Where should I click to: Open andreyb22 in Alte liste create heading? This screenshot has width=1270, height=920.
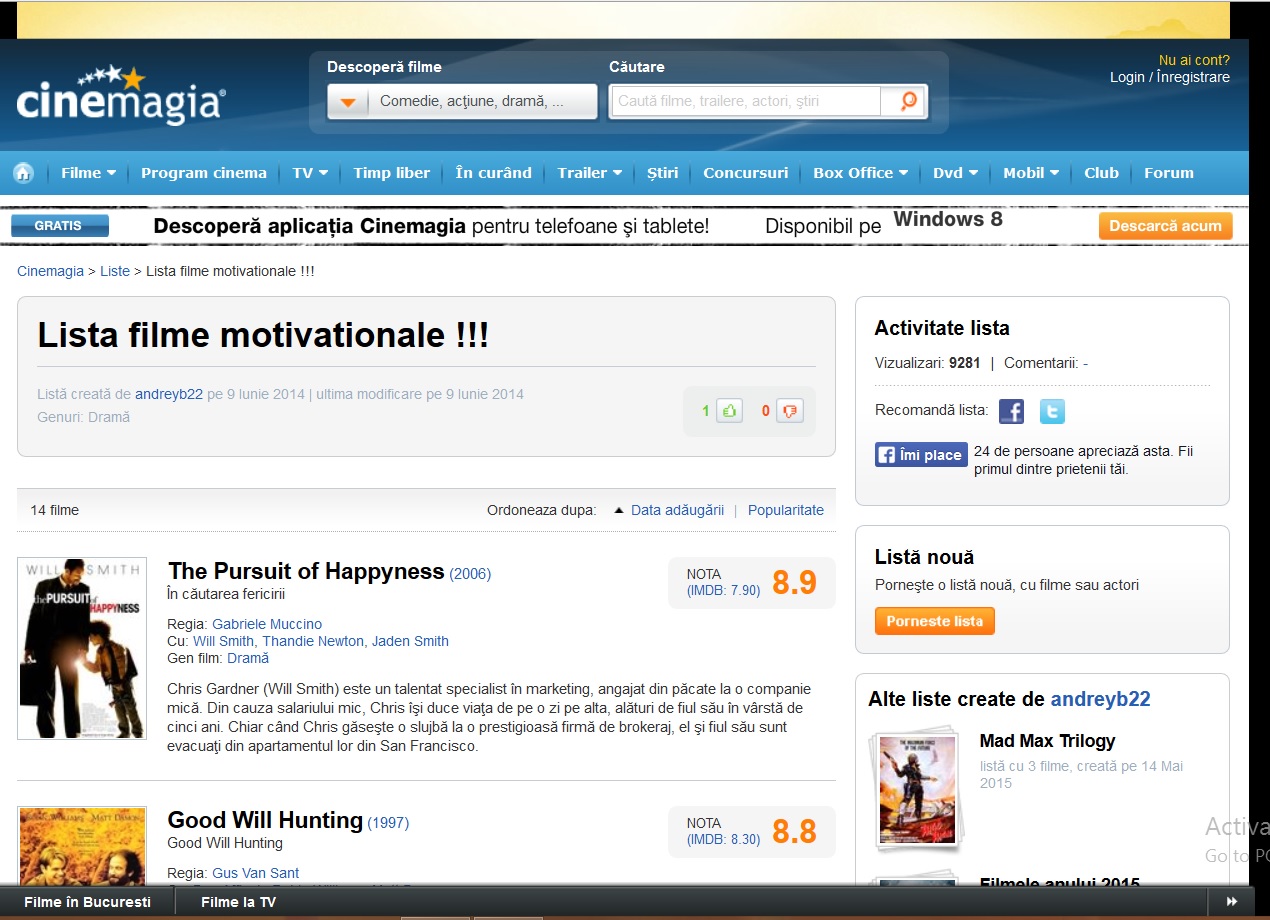(x=1100, y=699)
